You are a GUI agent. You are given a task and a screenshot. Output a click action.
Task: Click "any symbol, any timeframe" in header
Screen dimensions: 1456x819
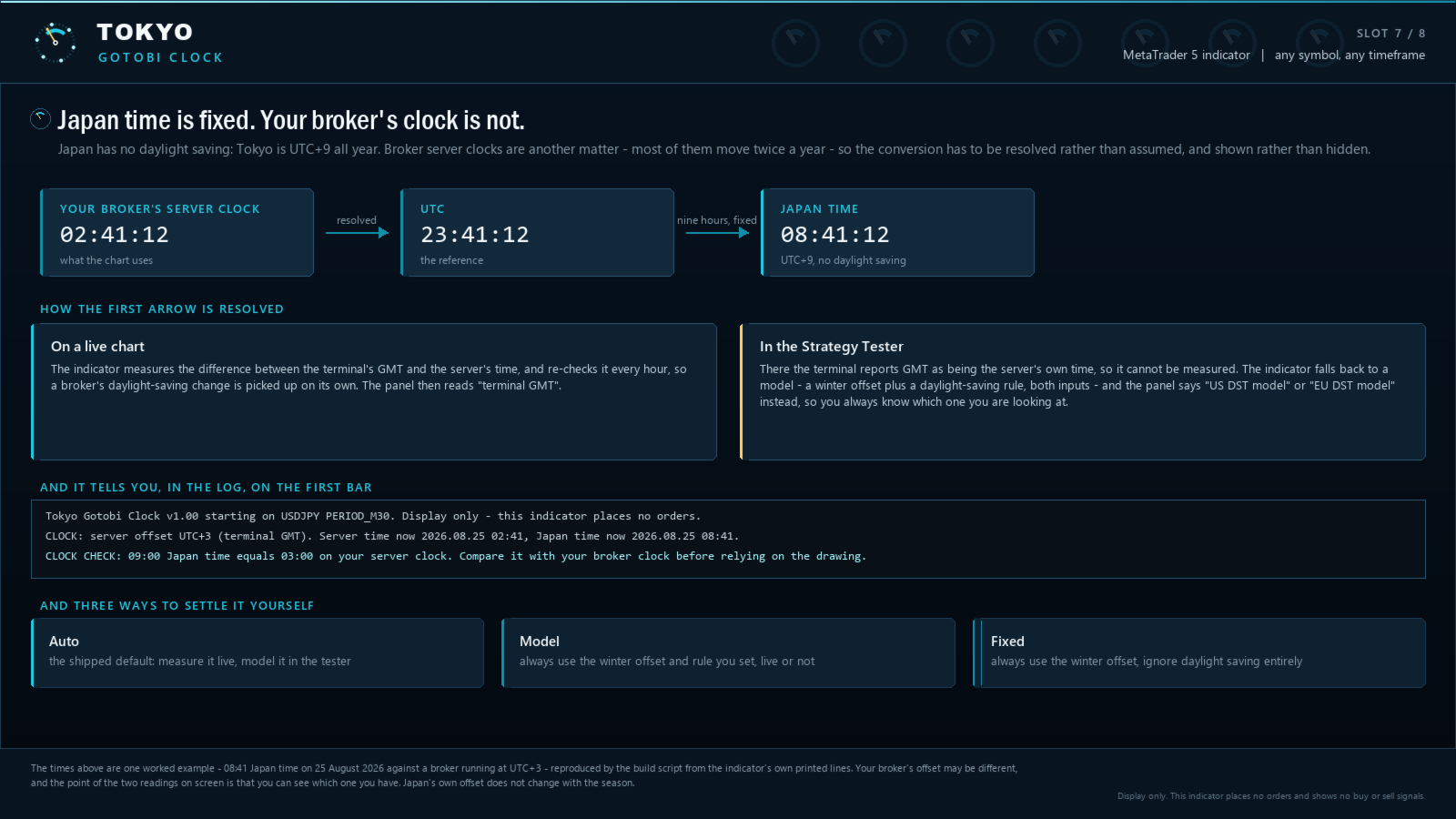click(x=1350, y=56)
